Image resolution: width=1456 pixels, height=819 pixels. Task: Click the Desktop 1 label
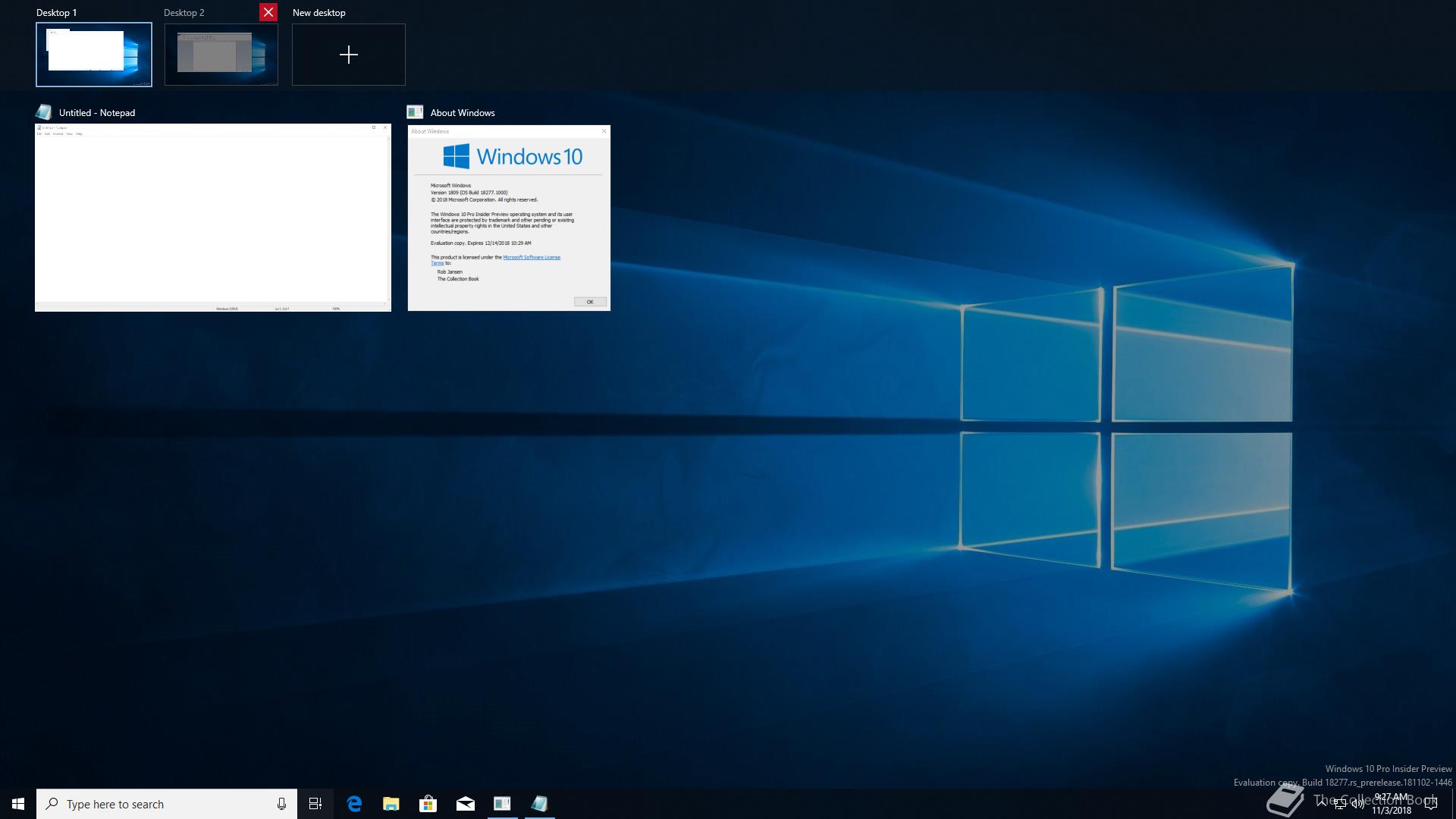pyautogui.click(x=56, y=12)
